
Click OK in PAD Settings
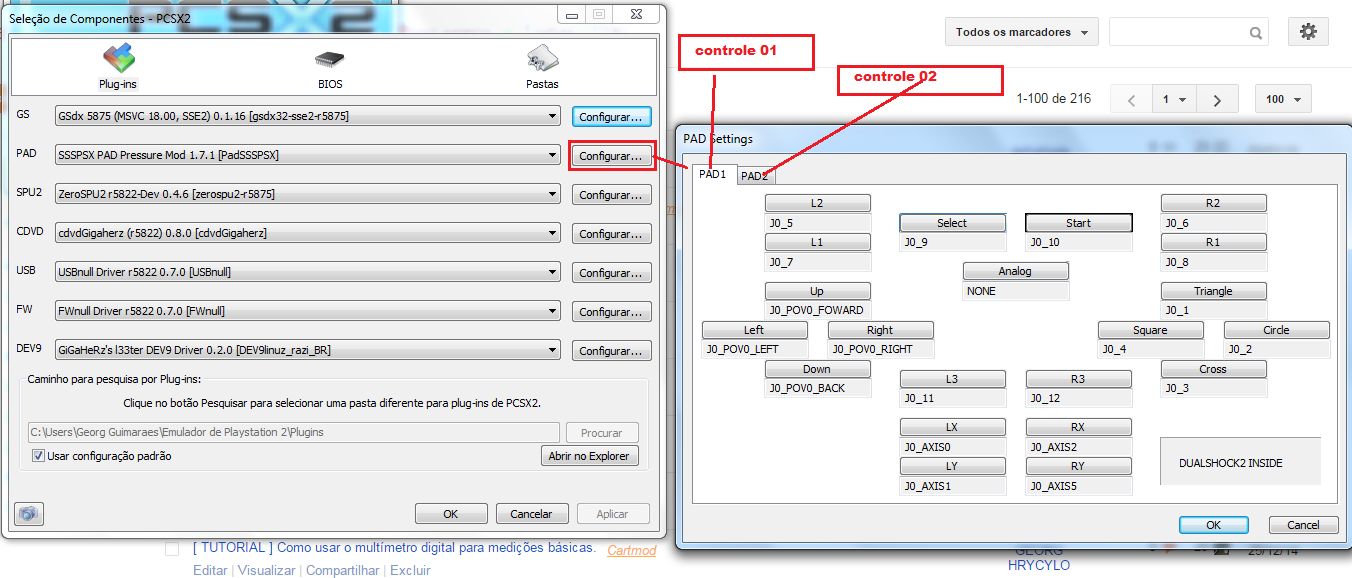[x=1213, y=525]
